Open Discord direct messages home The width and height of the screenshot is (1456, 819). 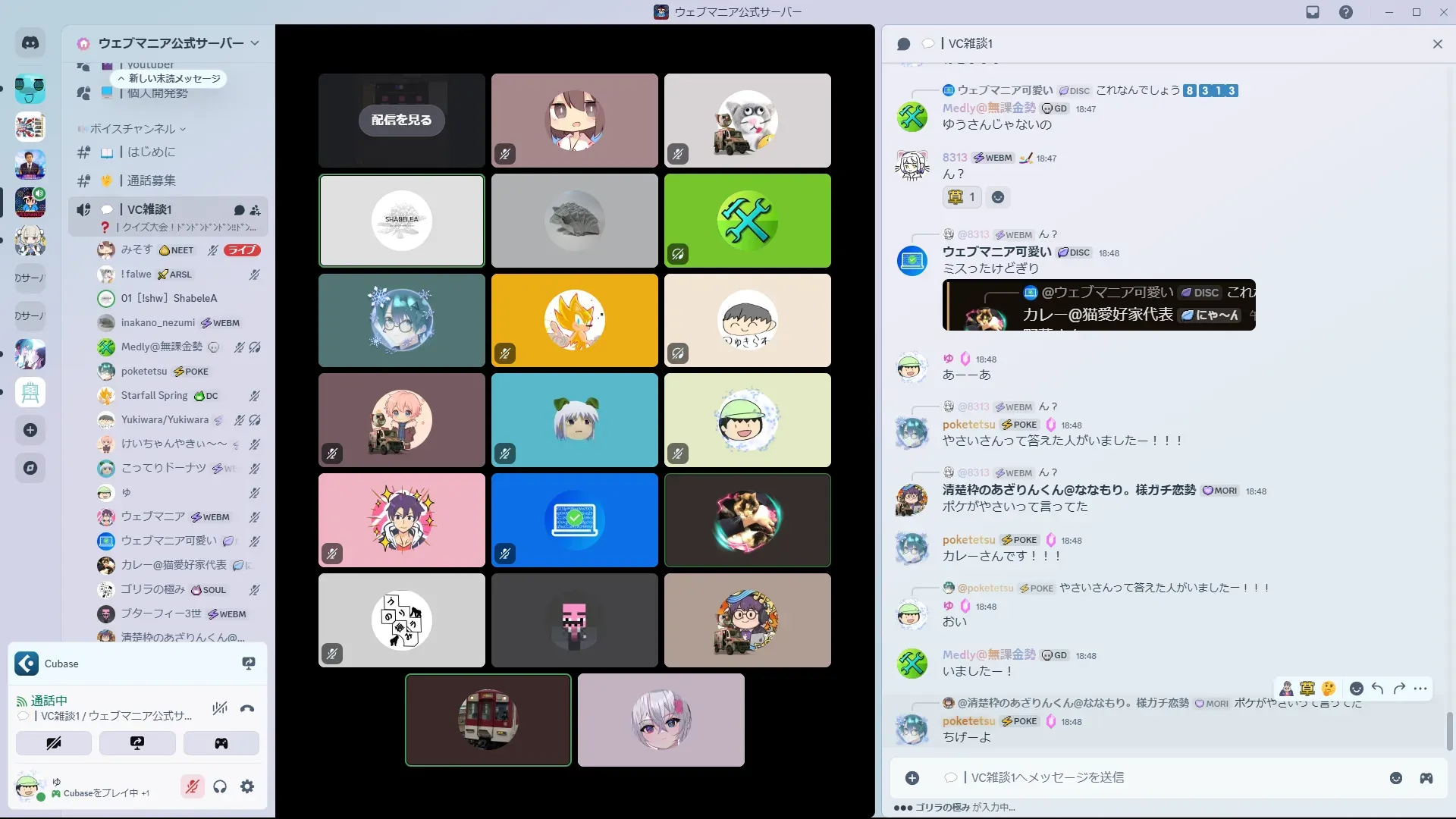pyautogui.click(x=30, y=43)
